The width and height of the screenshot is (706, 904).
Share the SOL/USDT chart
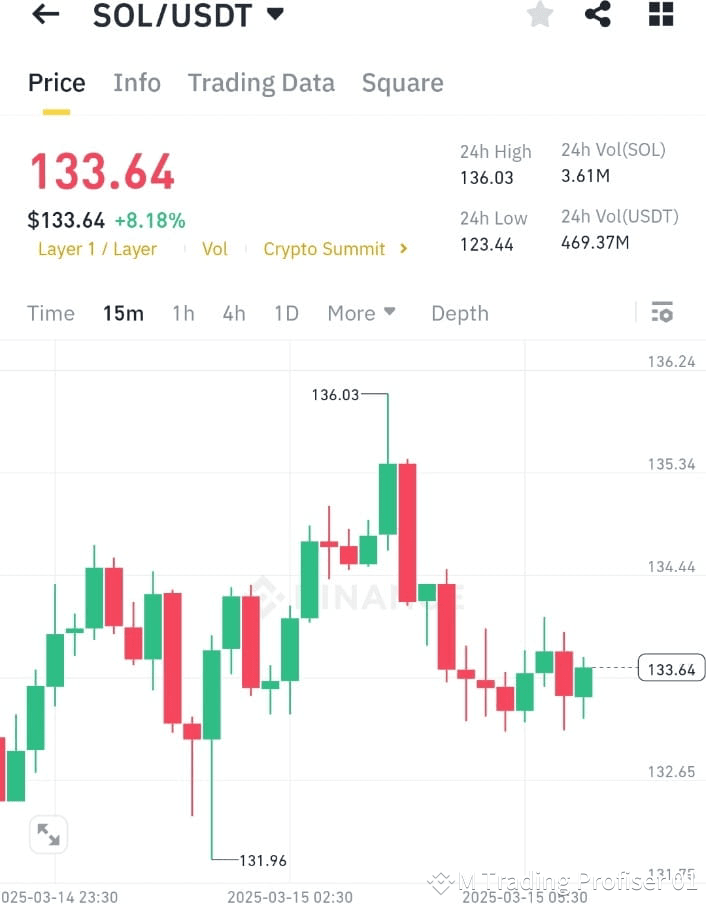(x=598, y=14)
